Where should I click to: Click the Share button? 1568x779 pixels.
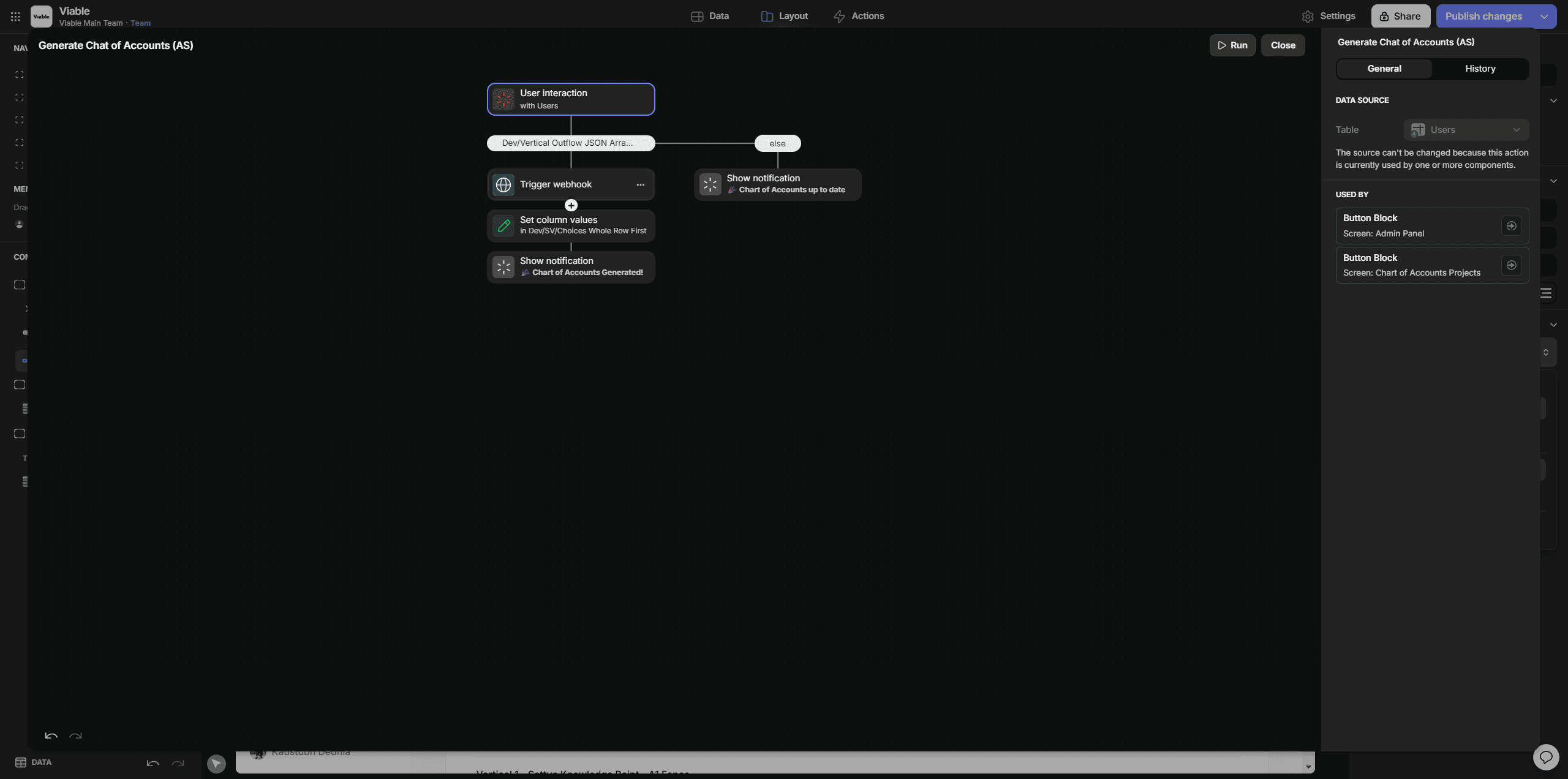click(1400, 17)
